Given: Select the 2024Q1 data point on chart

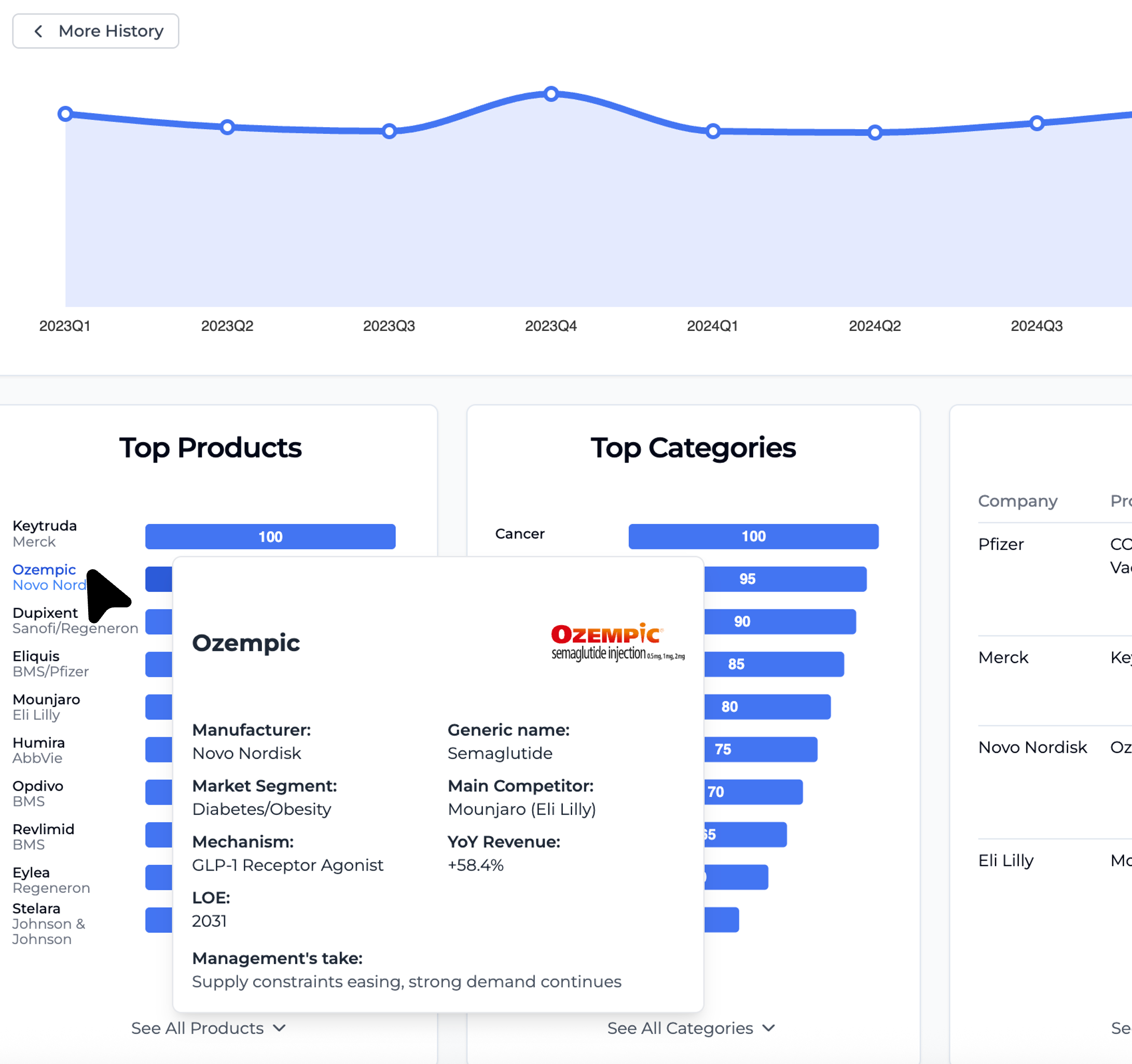Looking at the screenshot, I should (713, 131).
